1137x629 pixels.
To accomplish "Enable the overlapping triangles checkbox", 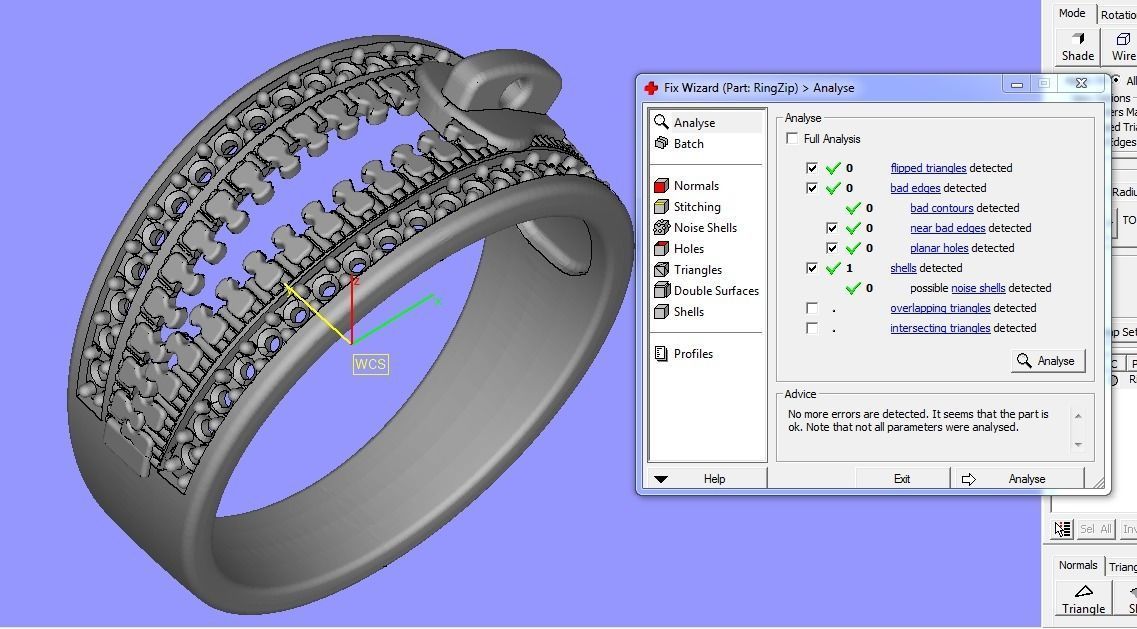I will pos(811,308).
